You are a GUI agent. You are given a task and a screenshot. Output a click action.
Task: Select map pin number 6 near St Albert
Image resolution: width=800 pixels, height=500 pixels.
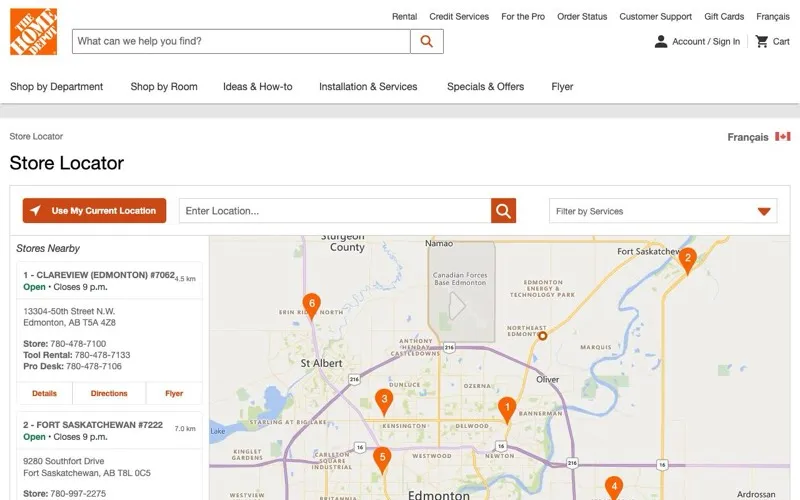click(311, 306)
